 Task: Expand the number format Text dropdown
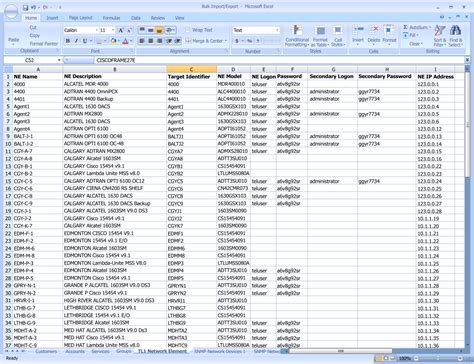pos(277,30)
